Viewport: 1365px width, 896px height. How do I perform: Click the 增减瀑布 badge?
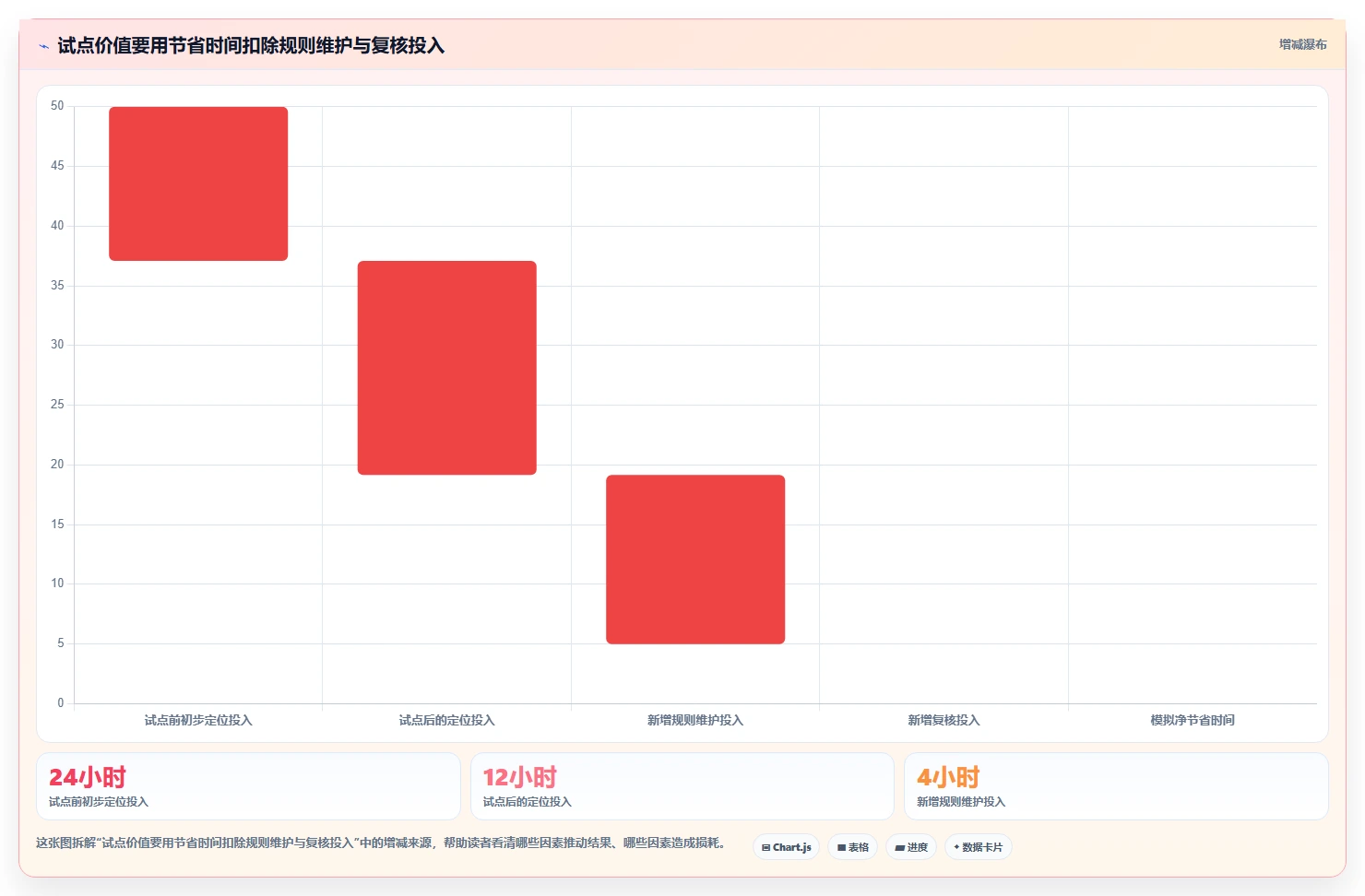[1302, 44]
